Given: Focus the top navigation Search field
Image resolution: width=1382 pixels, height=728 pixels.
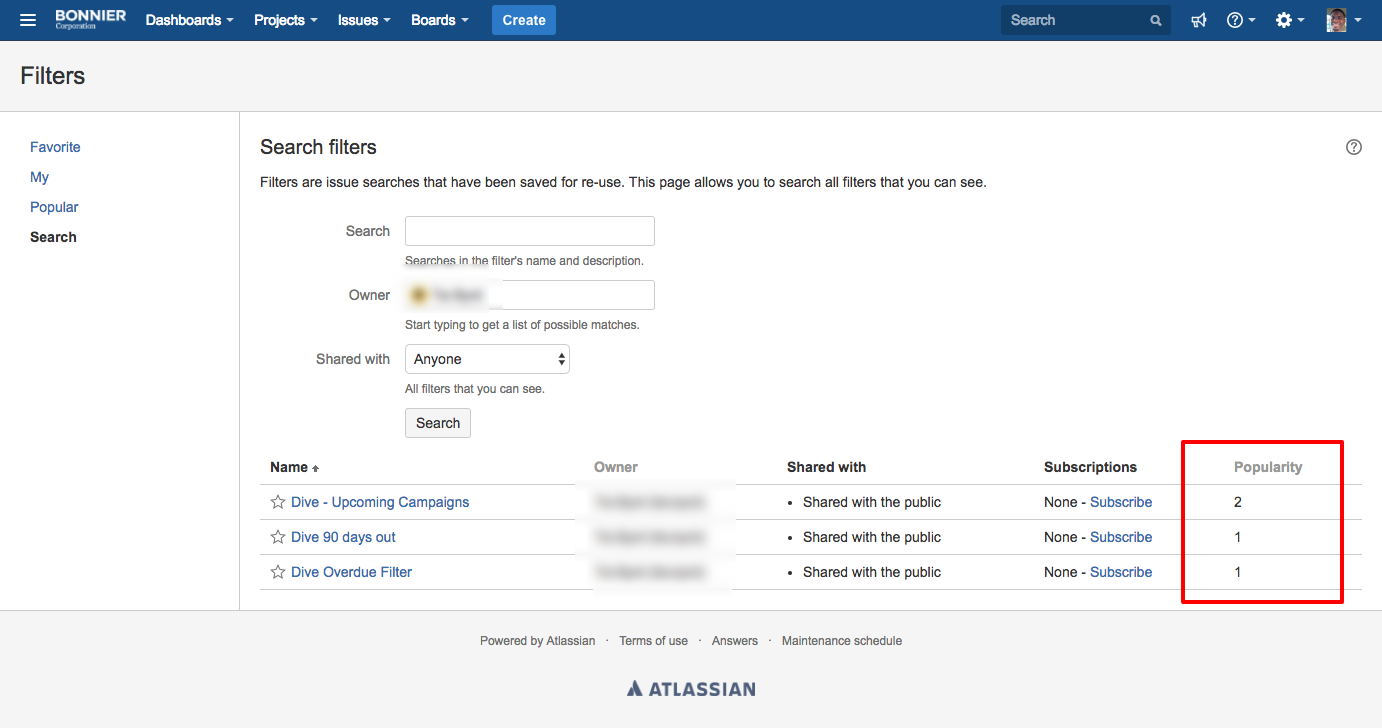Looking at the screenshot, I should pos(1085,20).
